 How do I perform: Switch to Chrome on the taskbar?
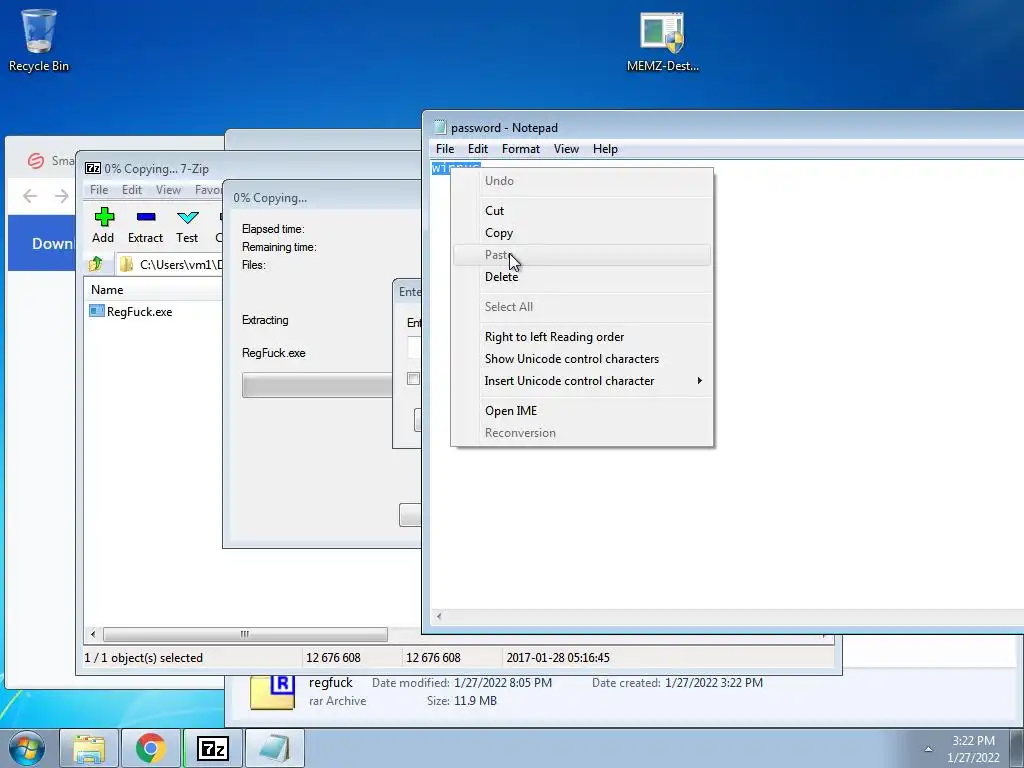tap(151, 748)
